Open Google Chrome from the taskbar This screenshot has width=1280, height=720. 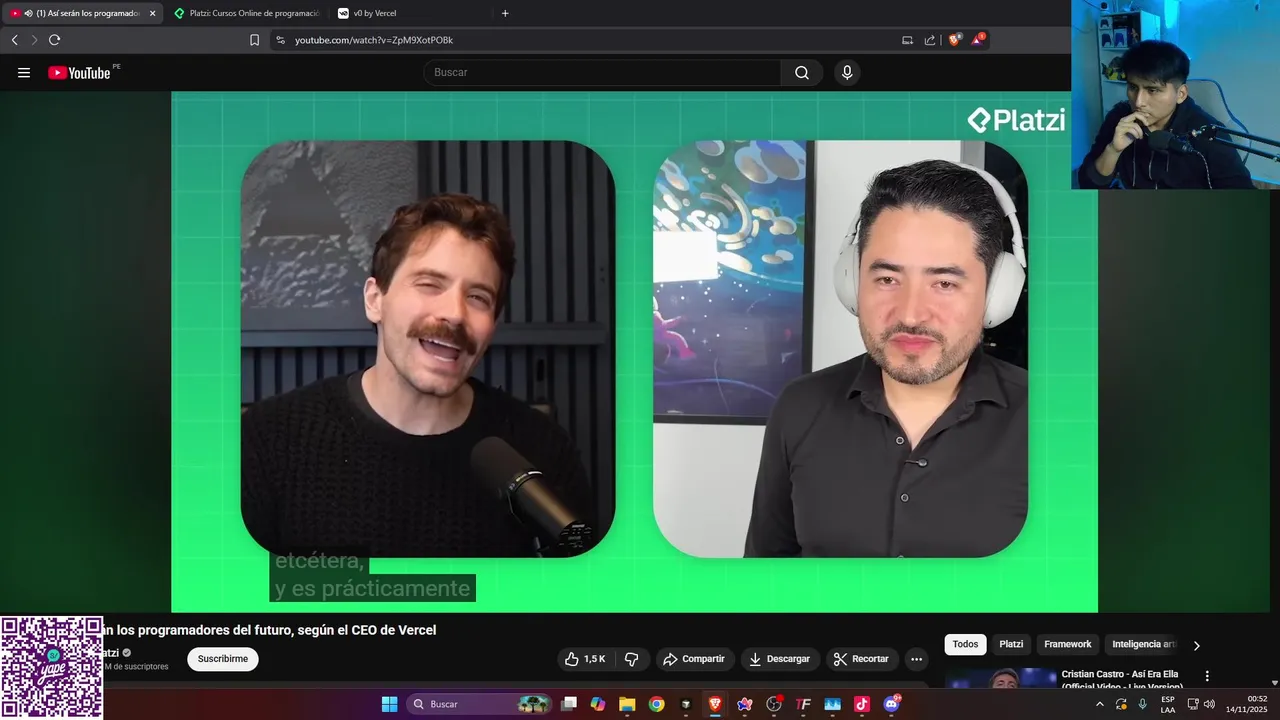click(656, 704)
